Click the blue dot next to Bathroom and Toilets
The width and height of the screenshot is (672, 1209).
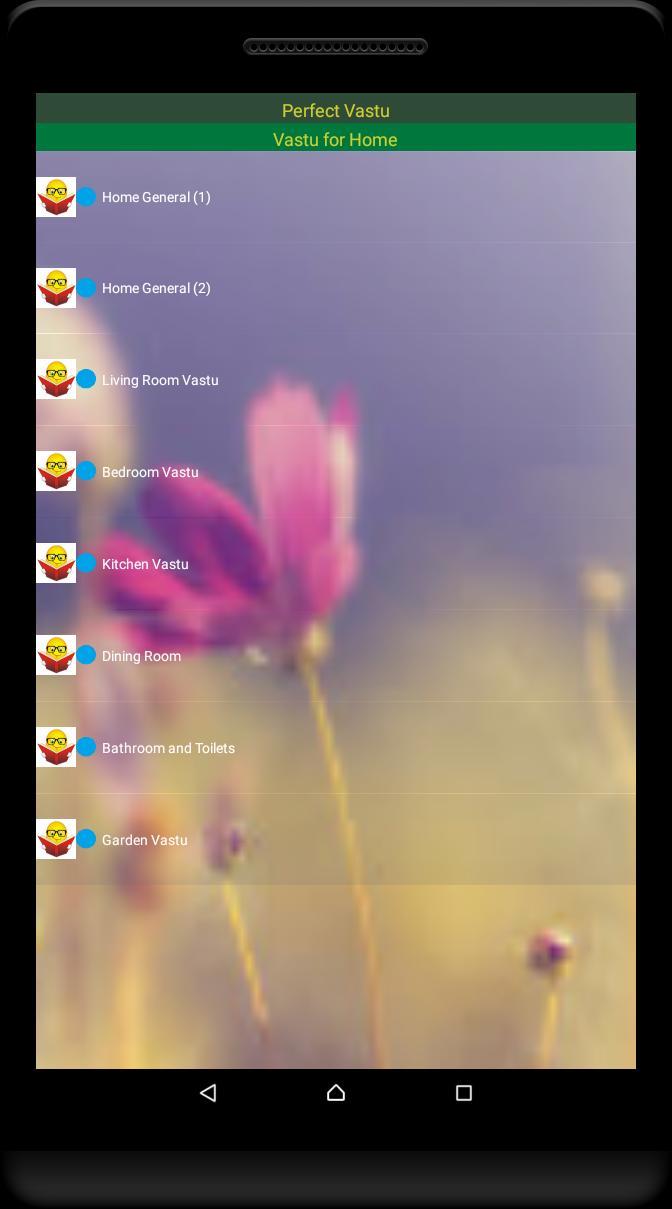87,747
